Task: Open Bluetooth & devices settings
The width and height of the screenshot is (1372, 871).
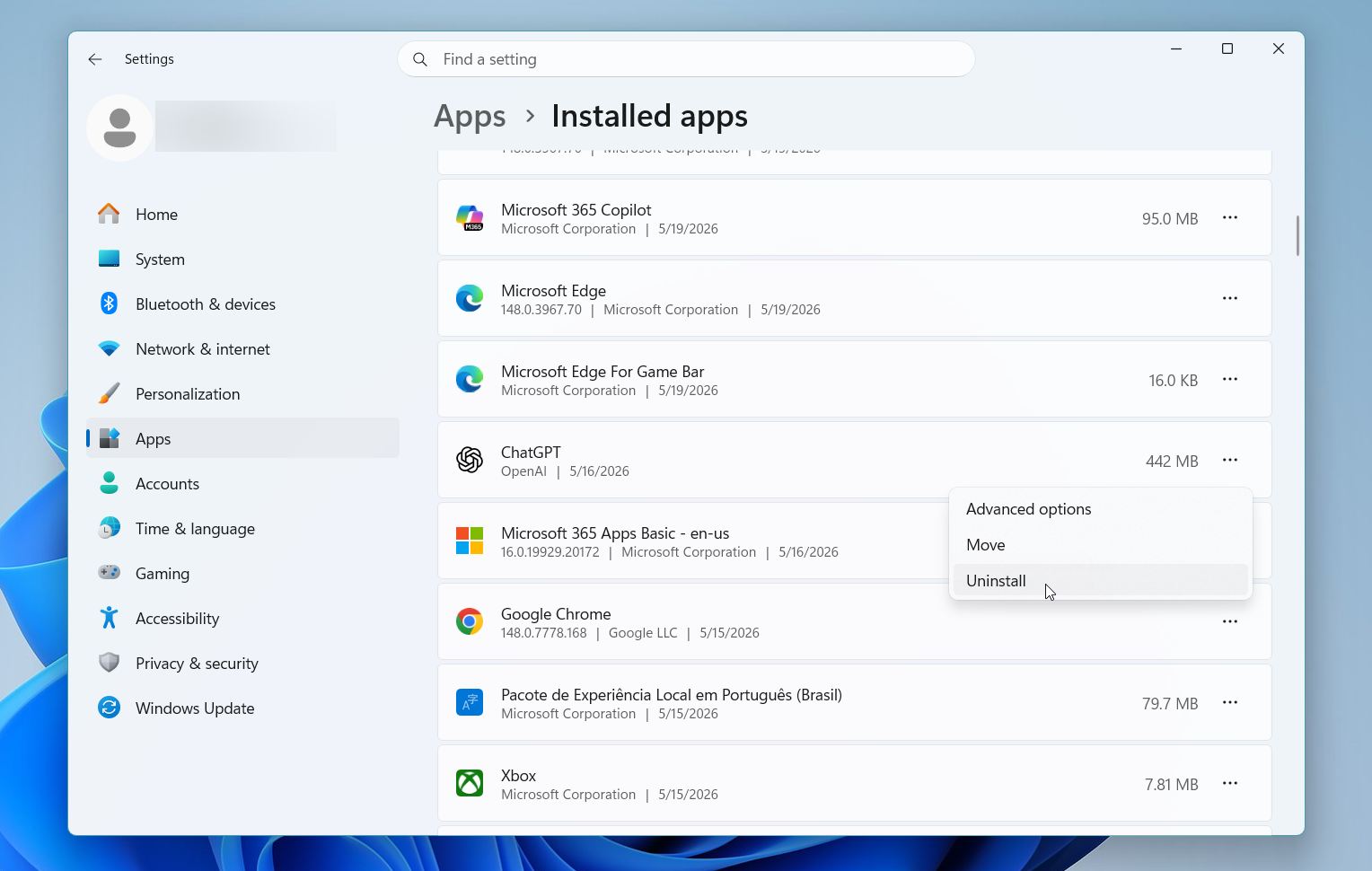Action: click(x=242, y=304)
